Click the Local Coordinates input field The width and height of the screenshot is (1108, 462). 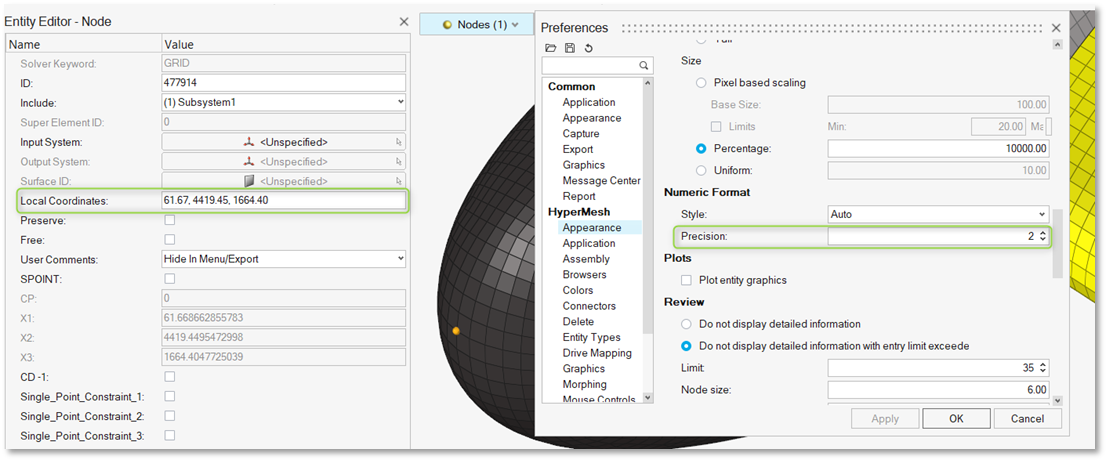point(284,201)
